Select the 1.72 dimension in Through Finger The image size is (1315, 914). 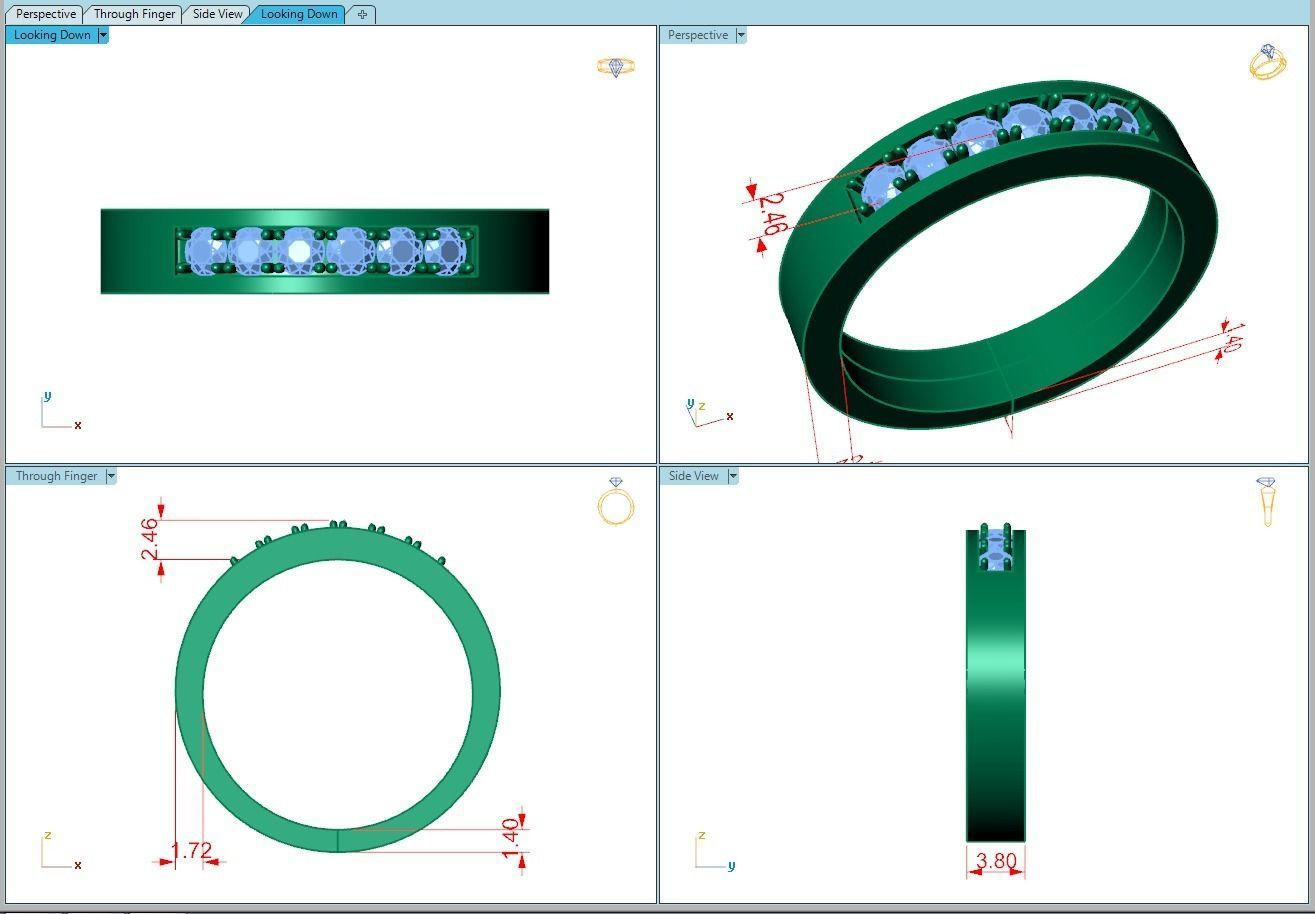[191, 851]
